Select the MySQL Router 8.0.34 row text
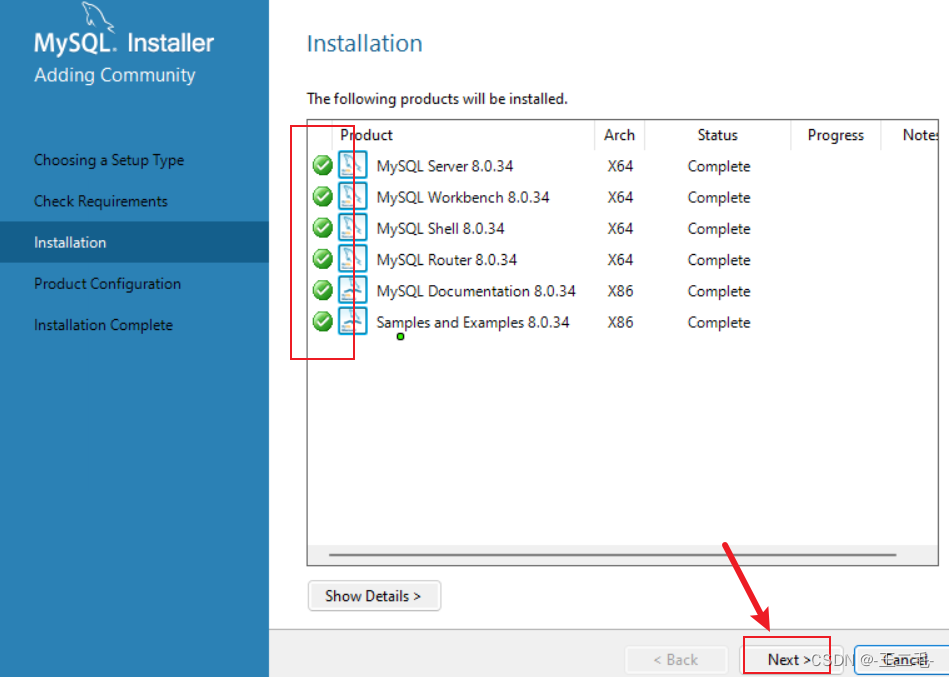The image size is (949, 677). tap(447, 260)
